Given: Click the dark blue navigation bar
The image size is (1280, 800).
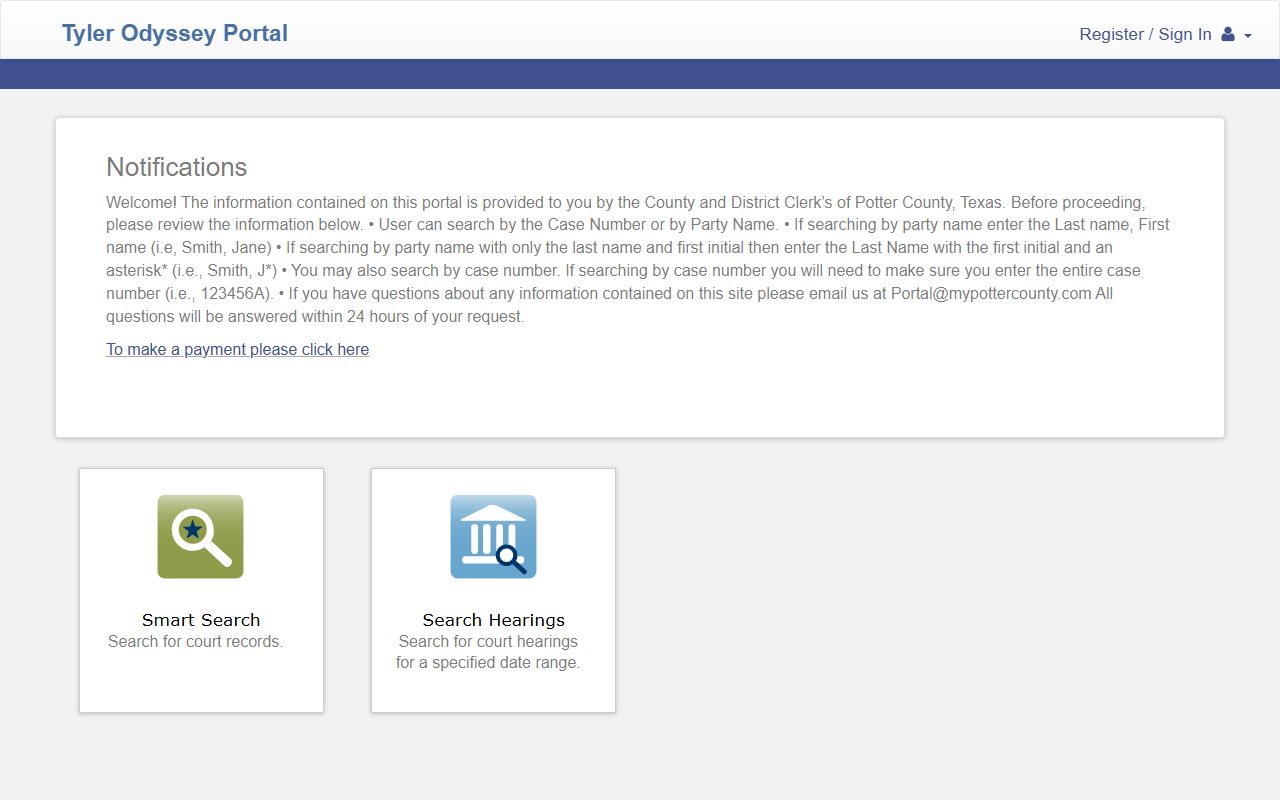Looking at the screenshot, I should point(640,74).
